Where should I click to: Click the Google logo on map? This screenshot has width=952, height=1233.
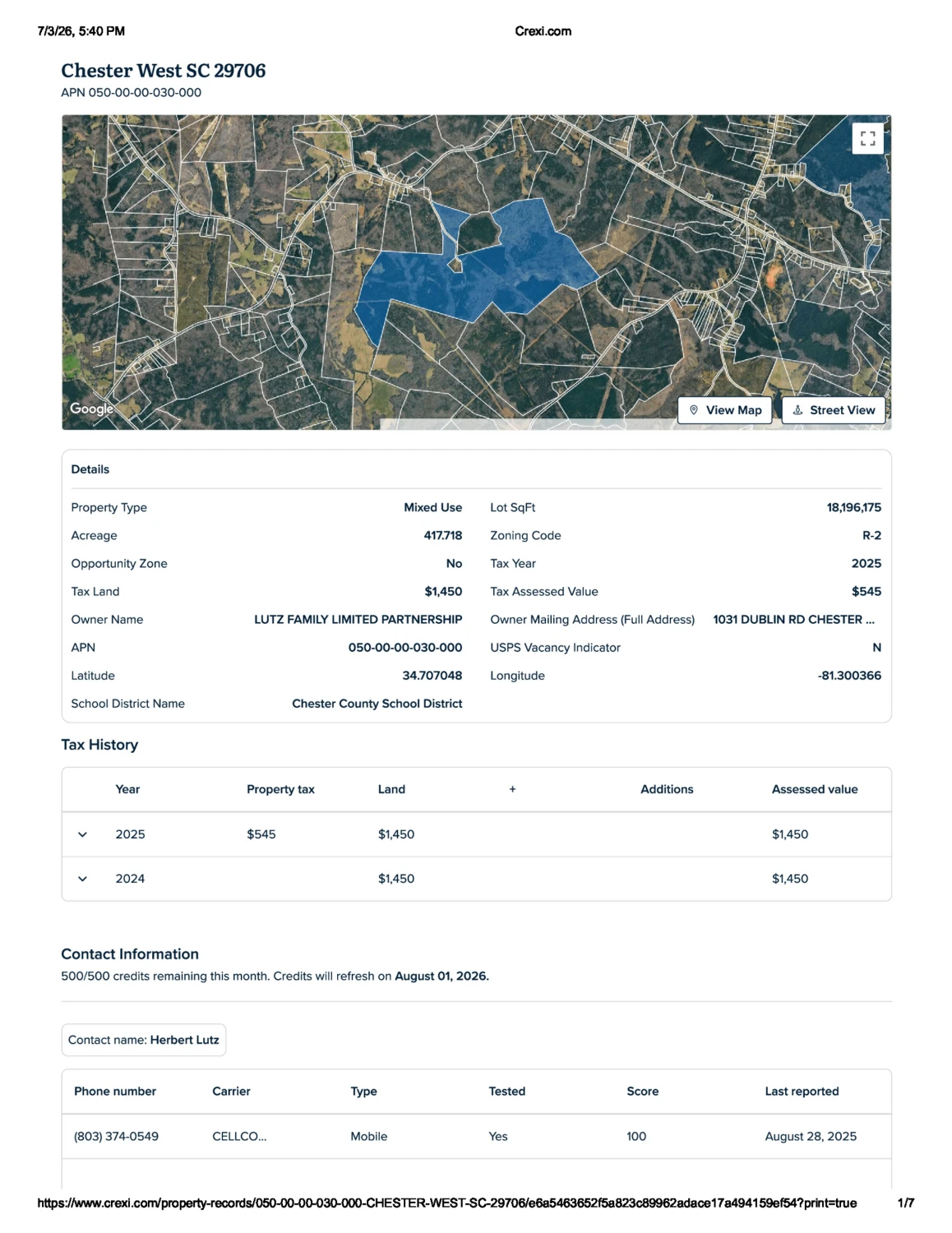[91, 409]
